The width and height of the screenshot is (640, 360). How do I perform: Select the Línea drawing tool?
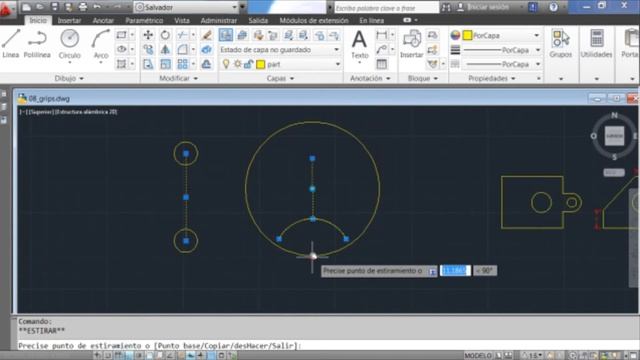11,44
